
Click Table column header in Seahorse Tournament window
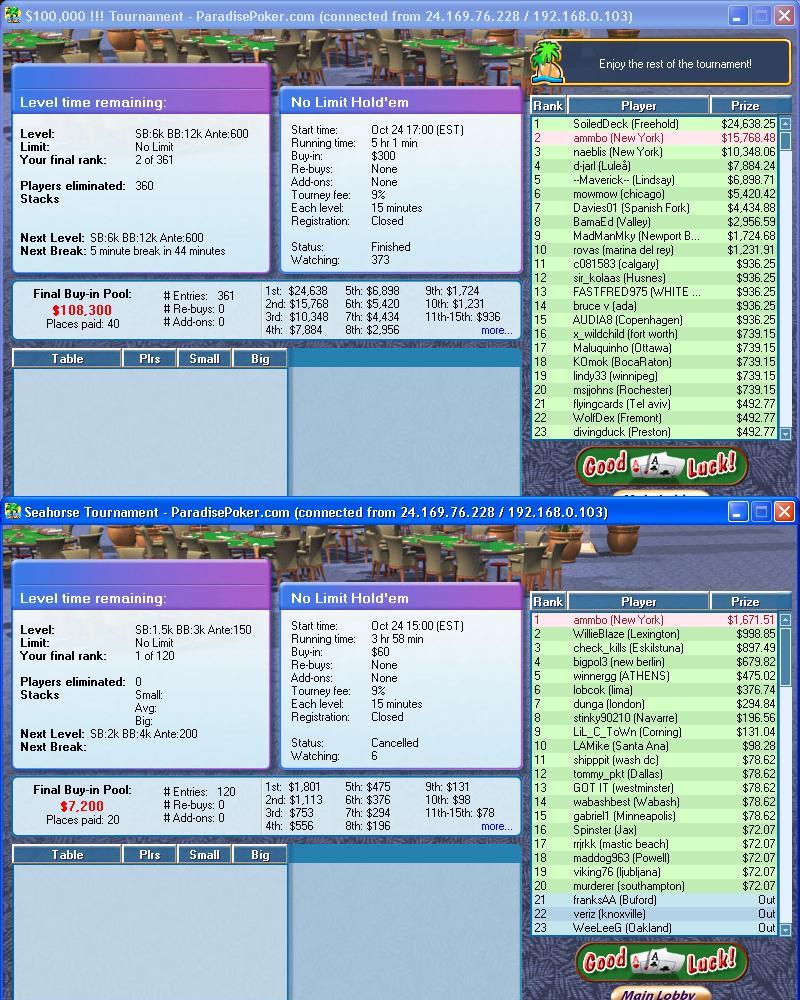(67, 855)
